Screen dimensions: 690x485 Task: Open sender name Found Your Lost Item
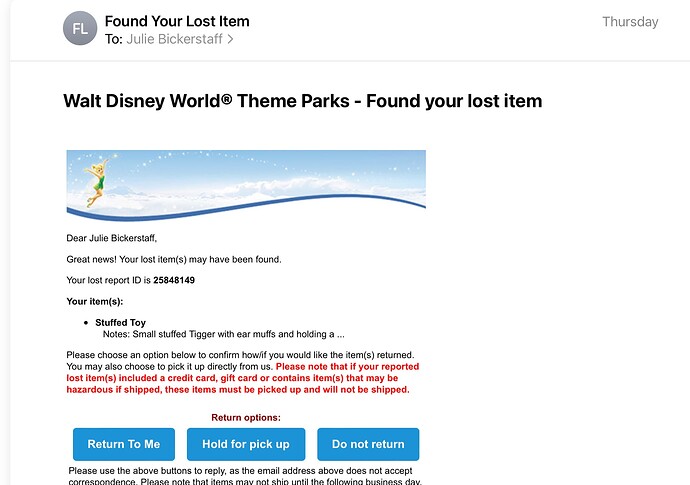[177, 21]
